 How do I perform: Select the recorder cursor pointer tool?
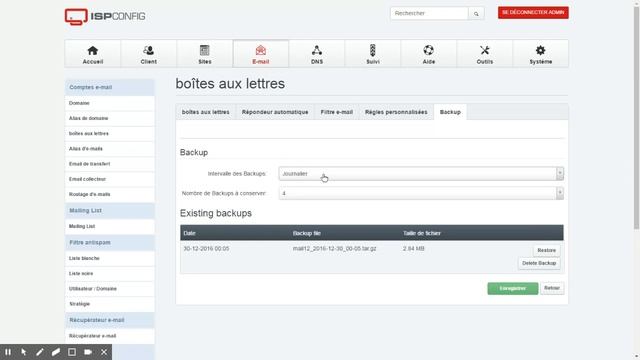tap(24, 352)
